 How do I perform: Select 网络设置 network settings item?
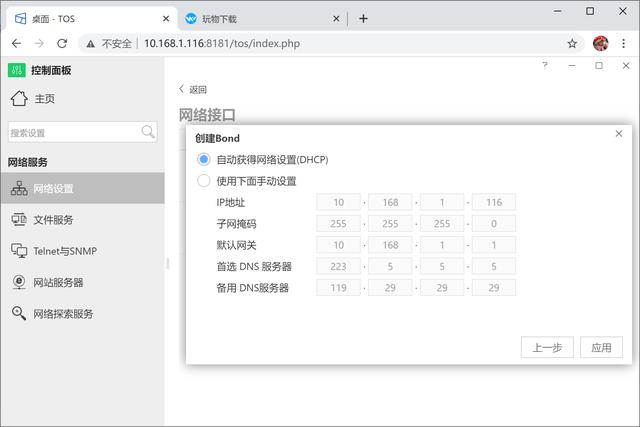53,188
